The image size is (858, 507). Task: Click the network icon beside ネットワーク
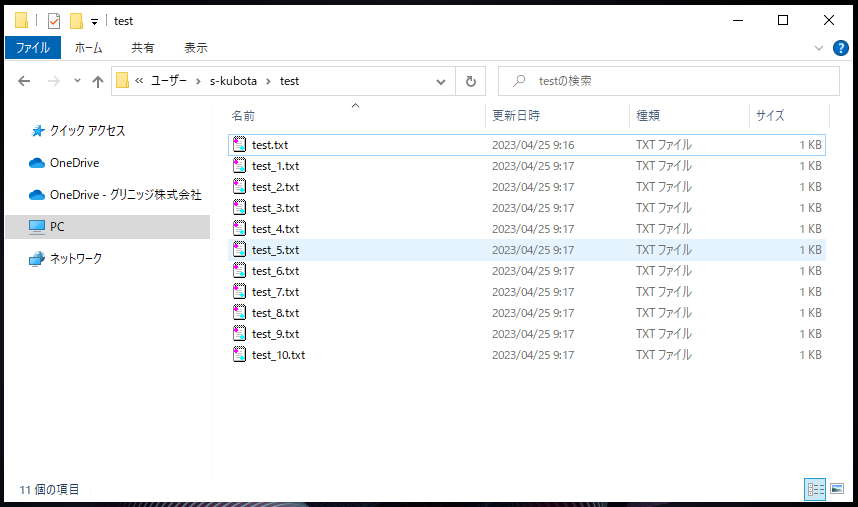pyautogui.click(x=37, y=258)
